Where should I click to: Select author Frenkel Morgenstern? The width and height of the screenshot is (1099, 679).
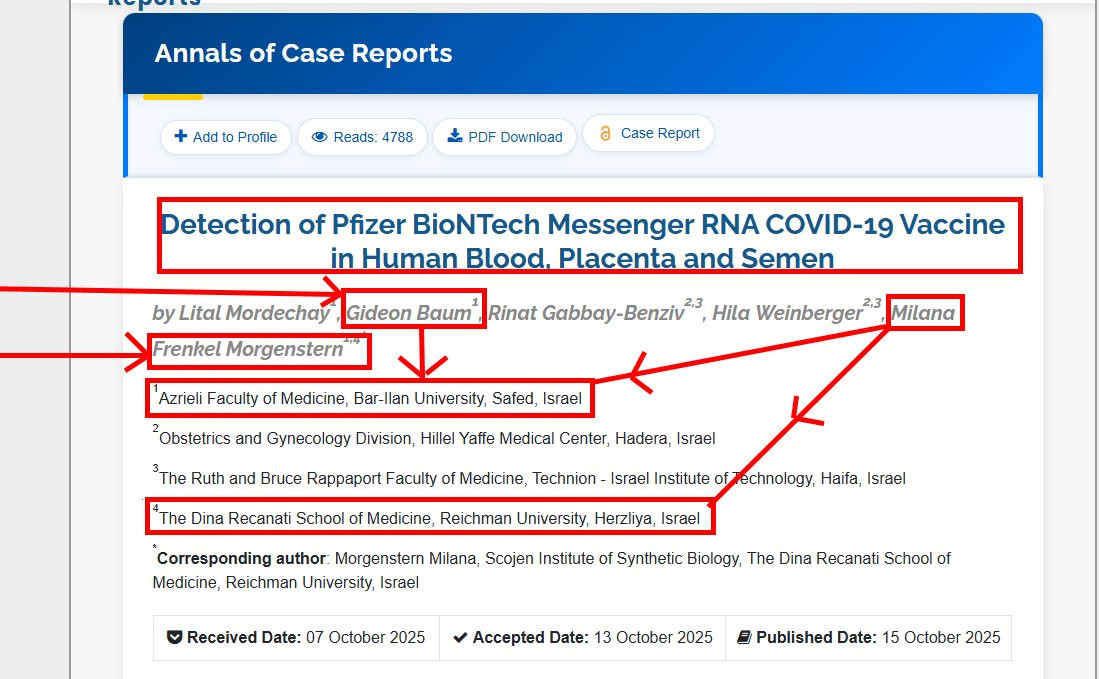[248, 349]
